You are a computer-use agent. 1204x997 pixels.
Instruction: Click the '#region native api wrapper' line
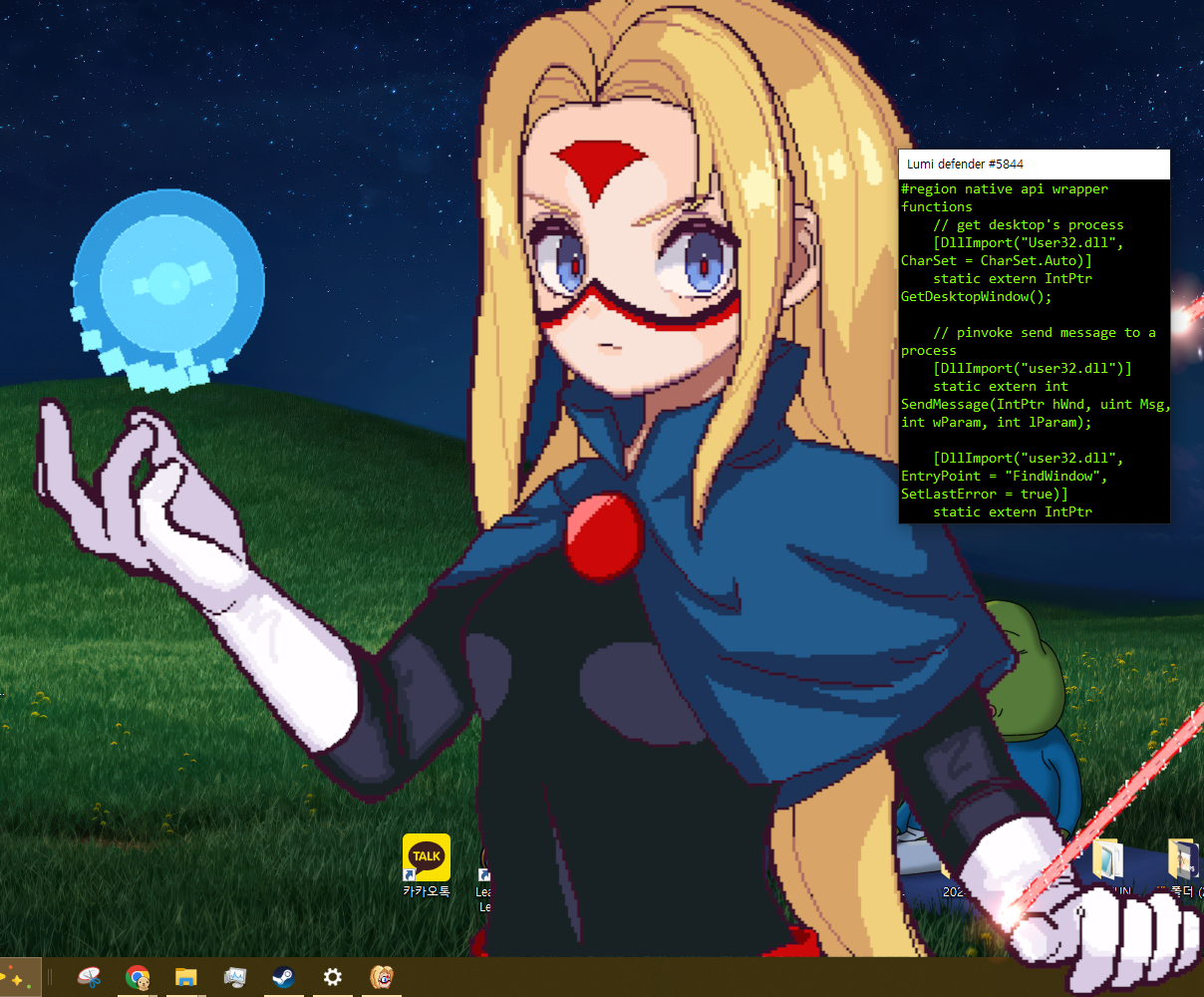tap(1005, 189)
